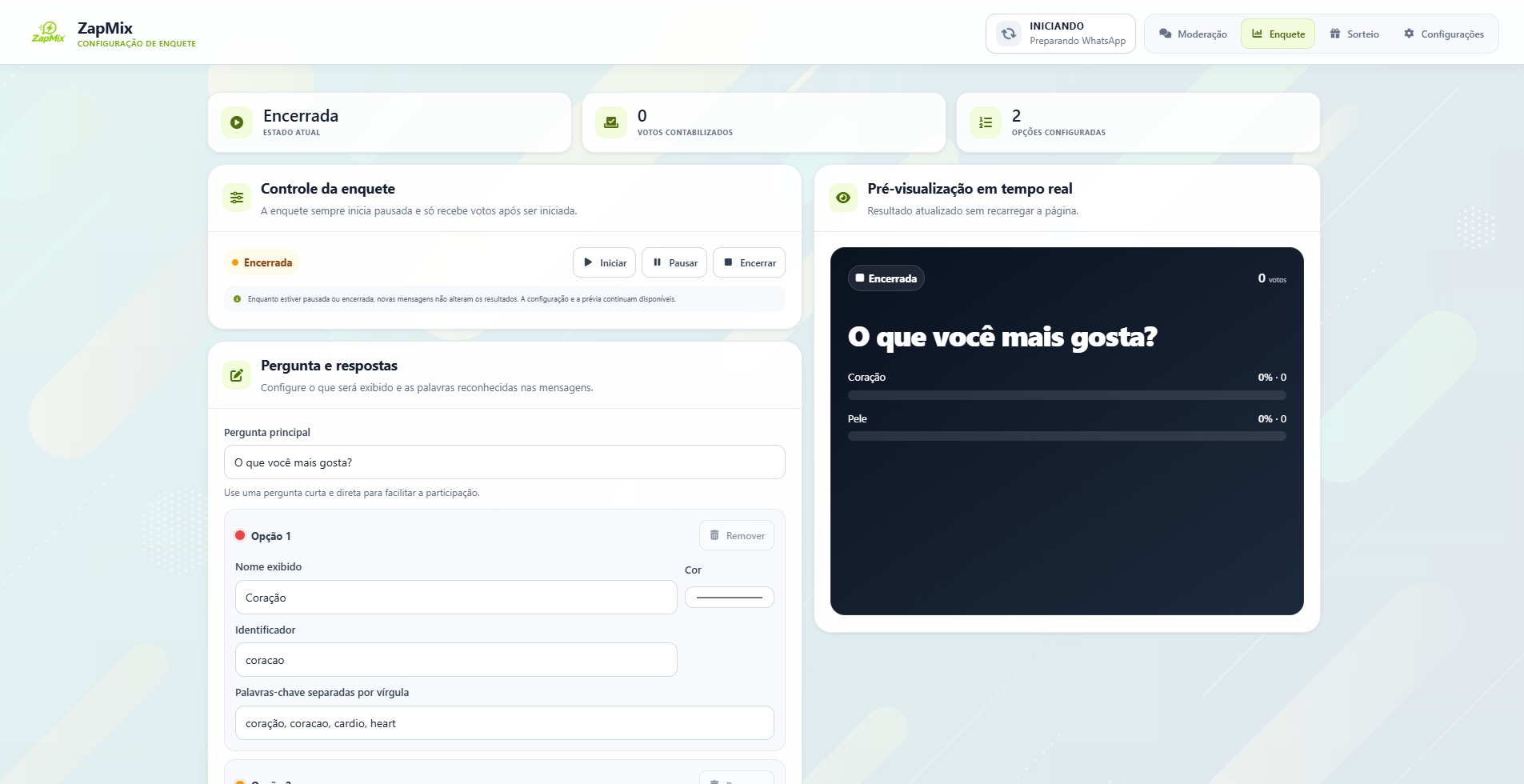Viewport: 1524px width, 784px height.
Task: Click the '0 votos' counter in preview
Action: pos(1272,278)
